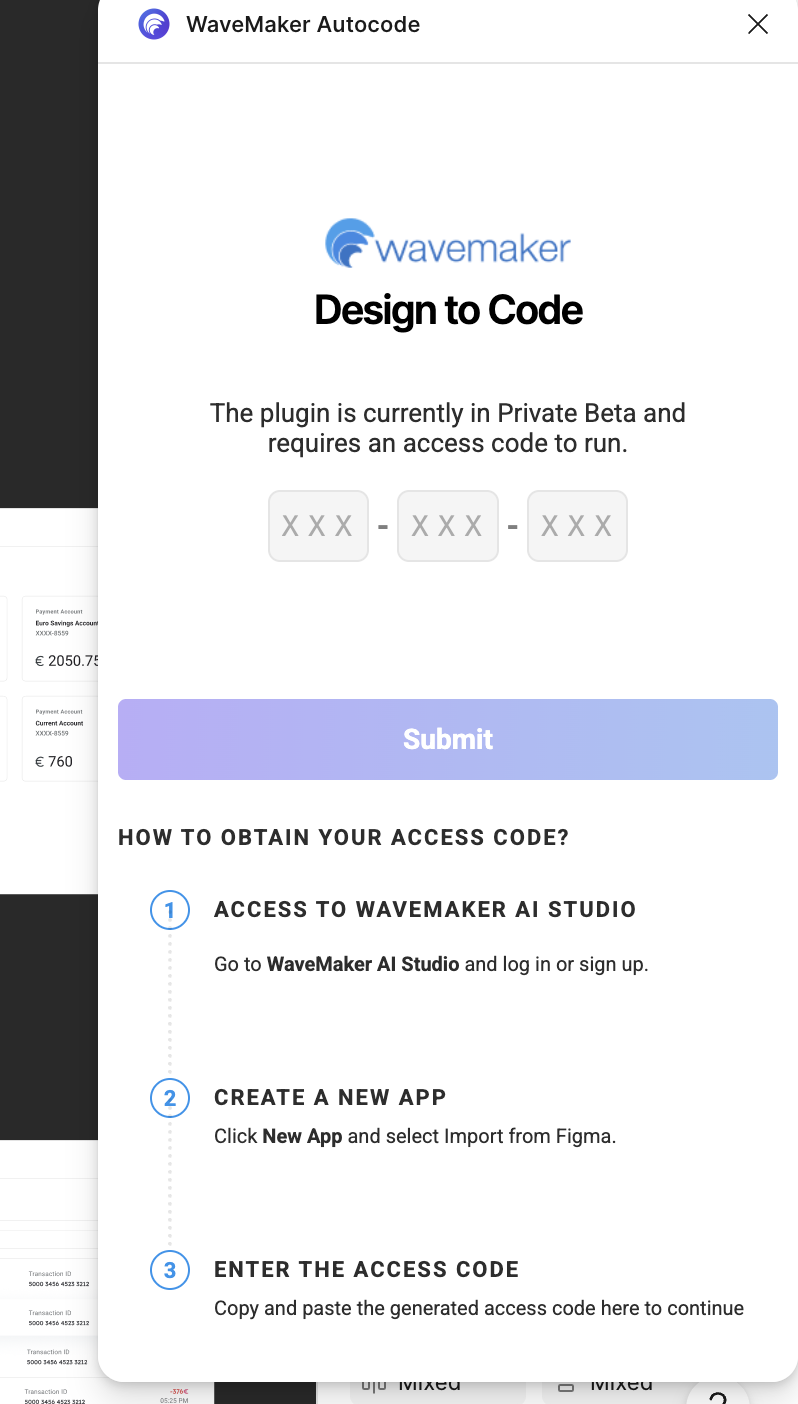Focus the middle access code field
This screenshot has width=798, height=1404.
coord(448,526)
